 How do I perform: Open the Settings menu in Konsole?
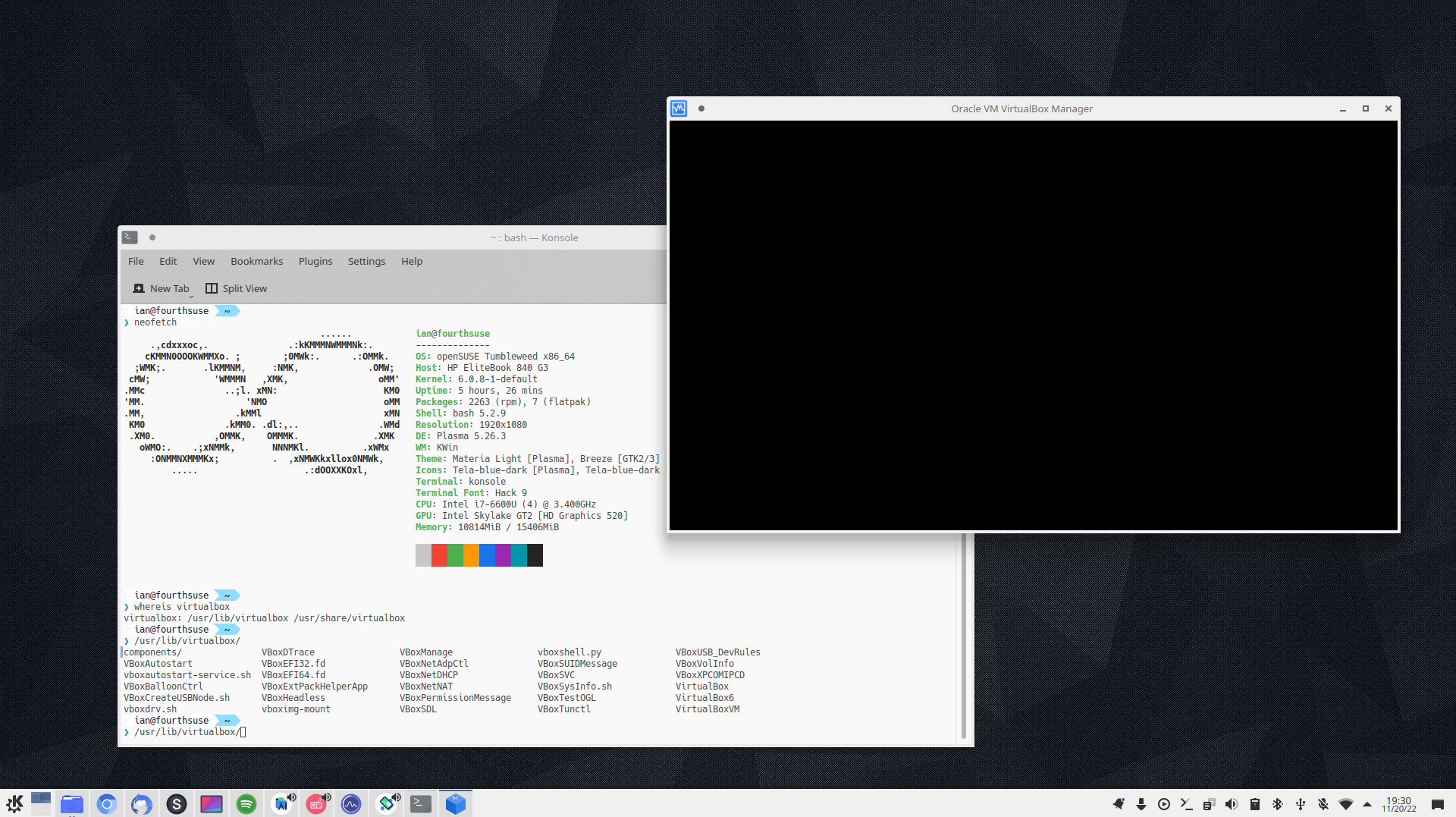point(367,261)
